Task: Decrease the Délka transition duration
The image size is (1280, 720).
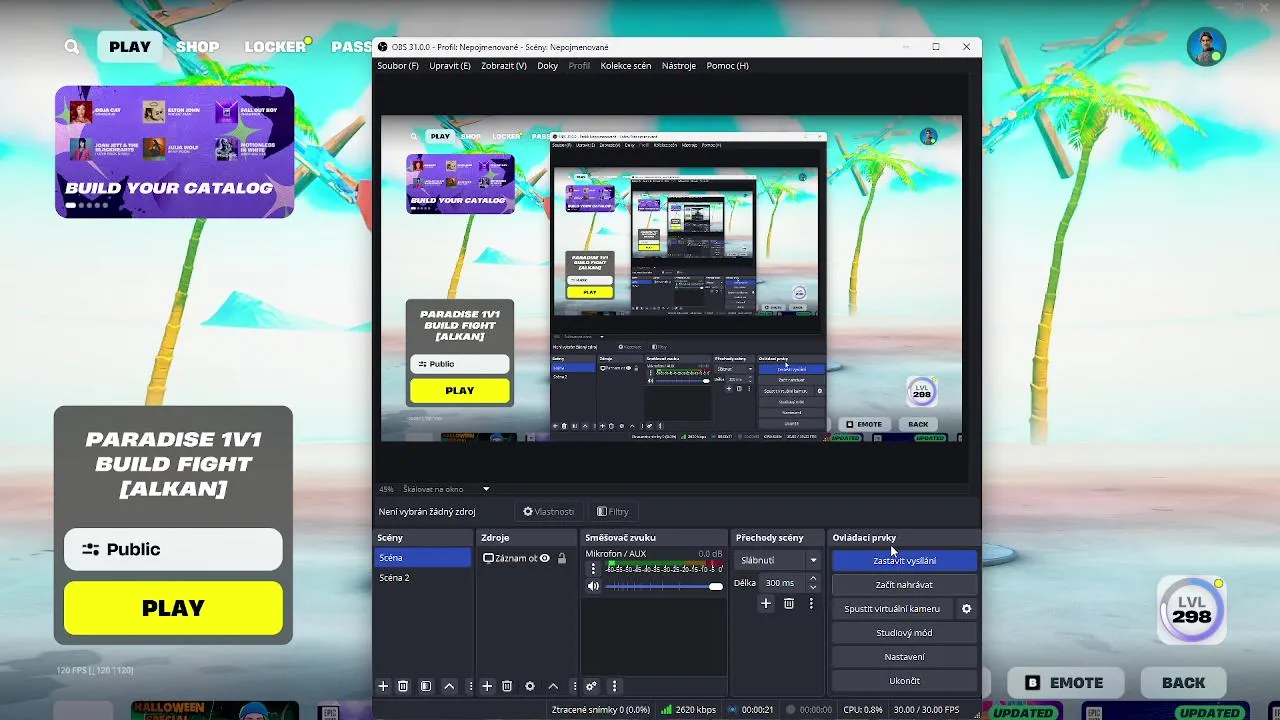Action: (812, 587)
